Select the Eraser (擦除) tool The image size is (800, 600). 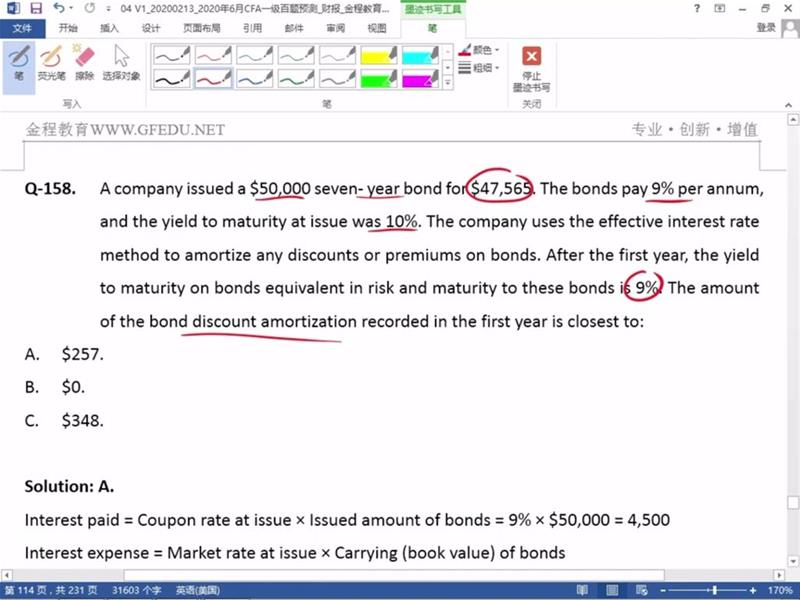pos(84,62)
